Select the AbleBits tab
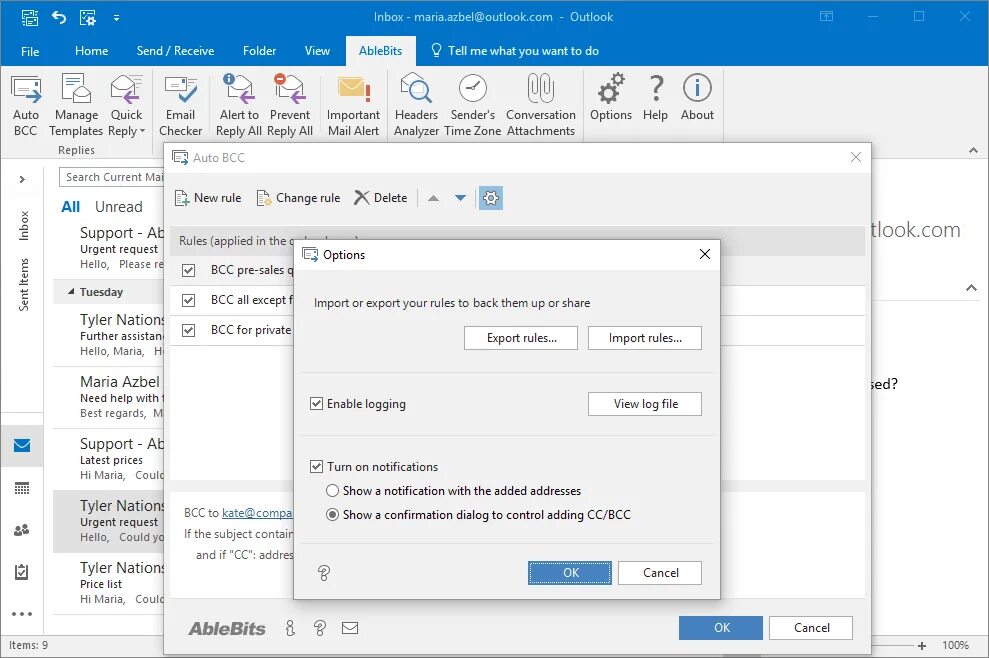Screen dimensions: 989x658 click(x=380, y=51)
